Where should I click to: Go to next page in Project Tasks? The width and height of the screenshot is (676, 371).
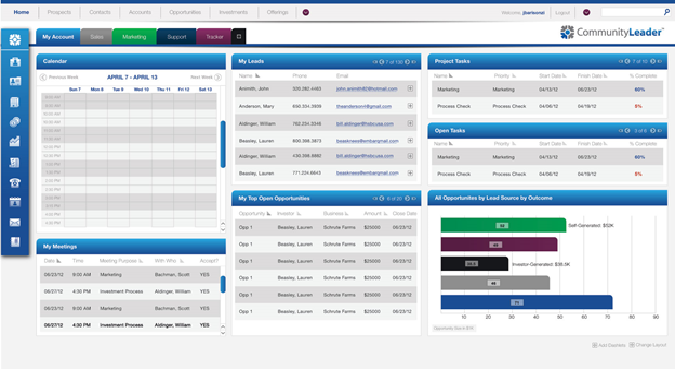coord(653,62)
